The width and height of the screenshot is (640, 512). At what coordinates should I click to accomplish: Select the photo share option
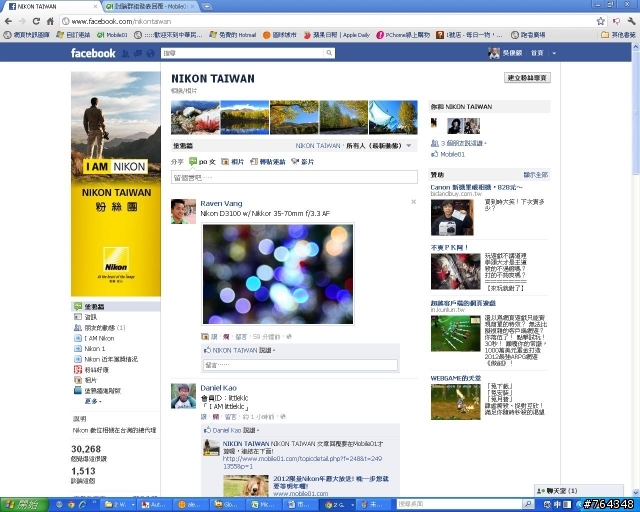click(x=232, y=162)
